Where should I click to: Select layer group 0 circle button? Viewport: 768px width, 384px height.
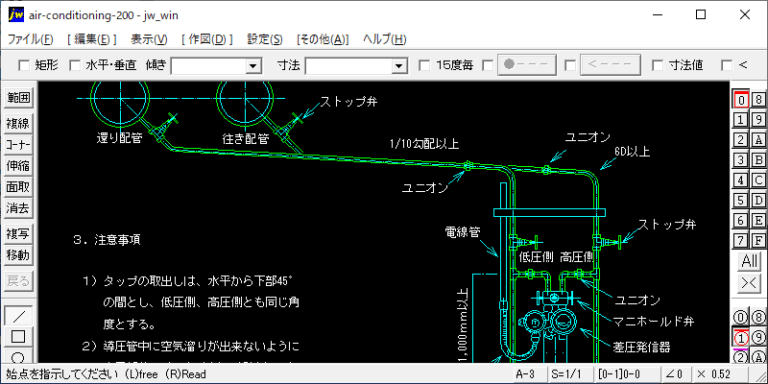(x=741, y=317)
